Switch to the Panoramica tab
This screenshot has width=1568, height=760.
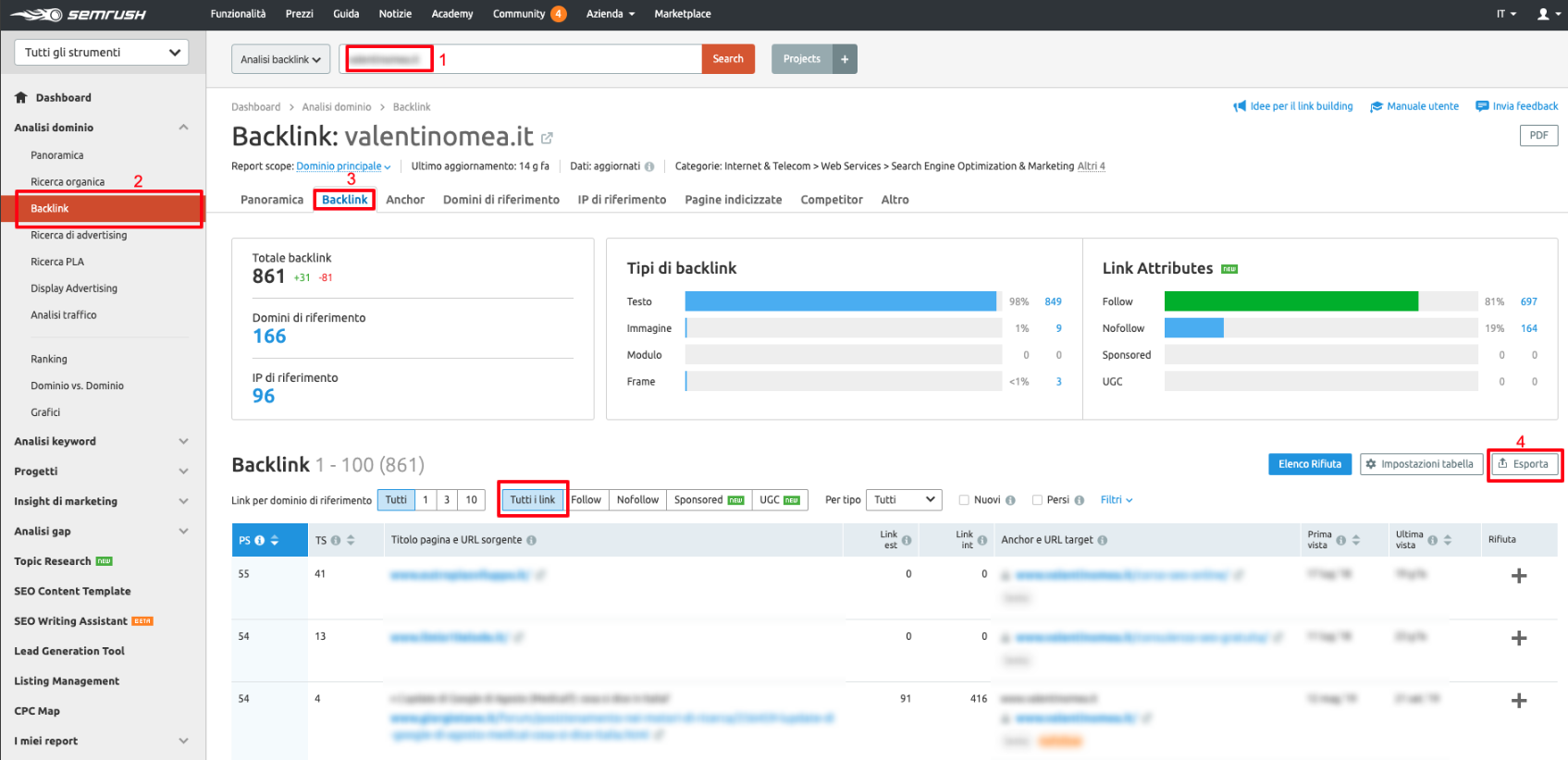[272, 200]
